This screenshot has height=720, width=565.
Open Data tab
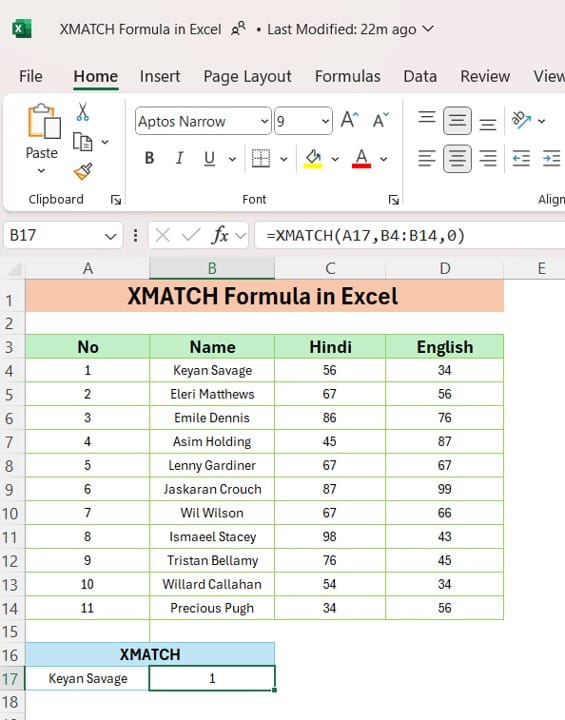[420, 76]
